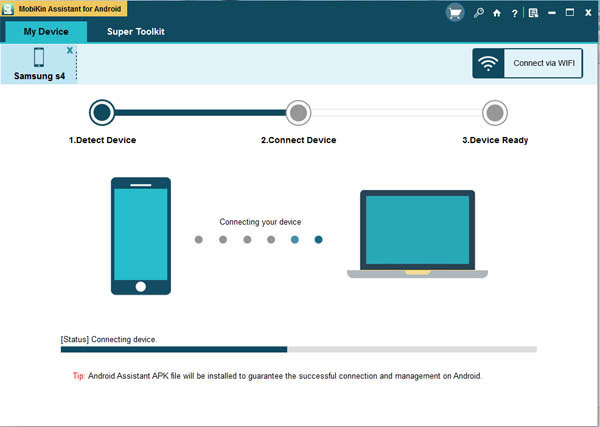Switch to the Super Toolkit tab
Image resolution: width=600 pixels, height=427 pixels.
pyautogui.click(x=136, y=31)
